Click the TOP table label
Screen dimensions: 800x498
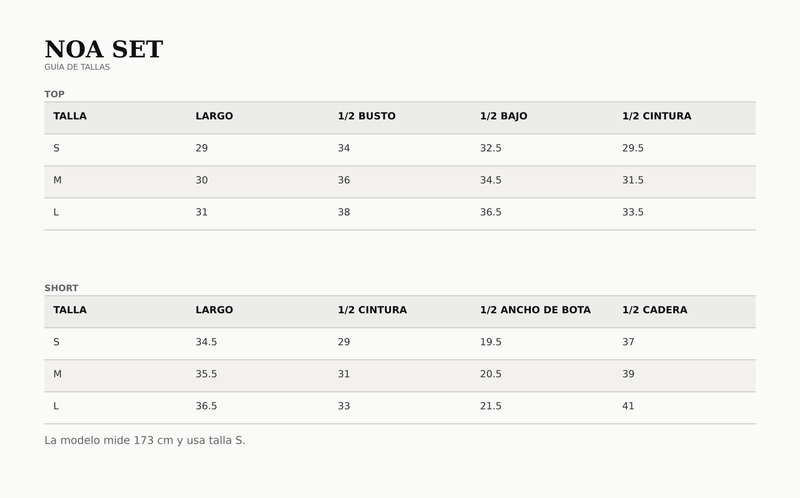(55, 94)
